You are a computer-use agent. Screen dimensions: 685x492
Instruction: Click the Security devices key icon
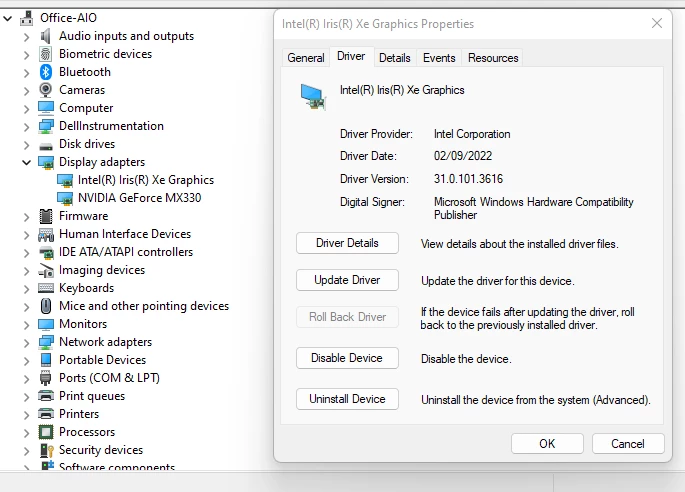click(45, 450)
